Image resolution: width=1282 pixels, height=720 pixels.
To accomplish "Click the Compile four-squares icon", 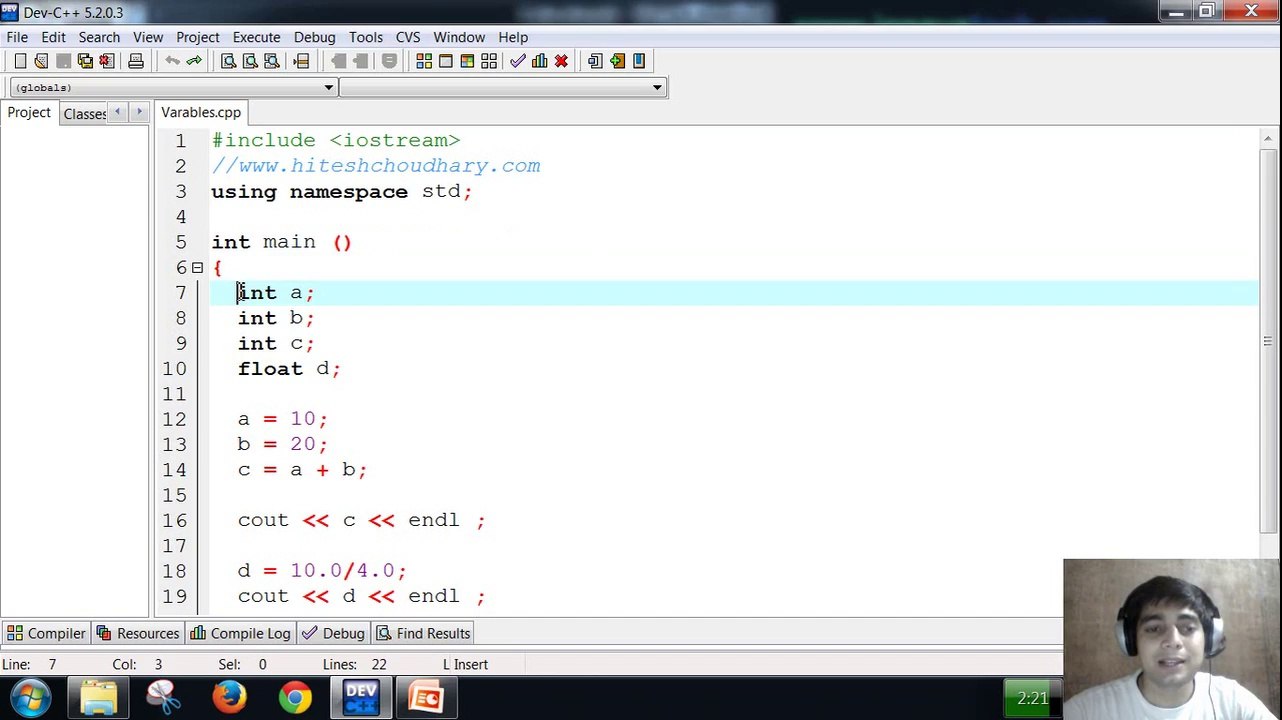I will [x=424, y=61].
